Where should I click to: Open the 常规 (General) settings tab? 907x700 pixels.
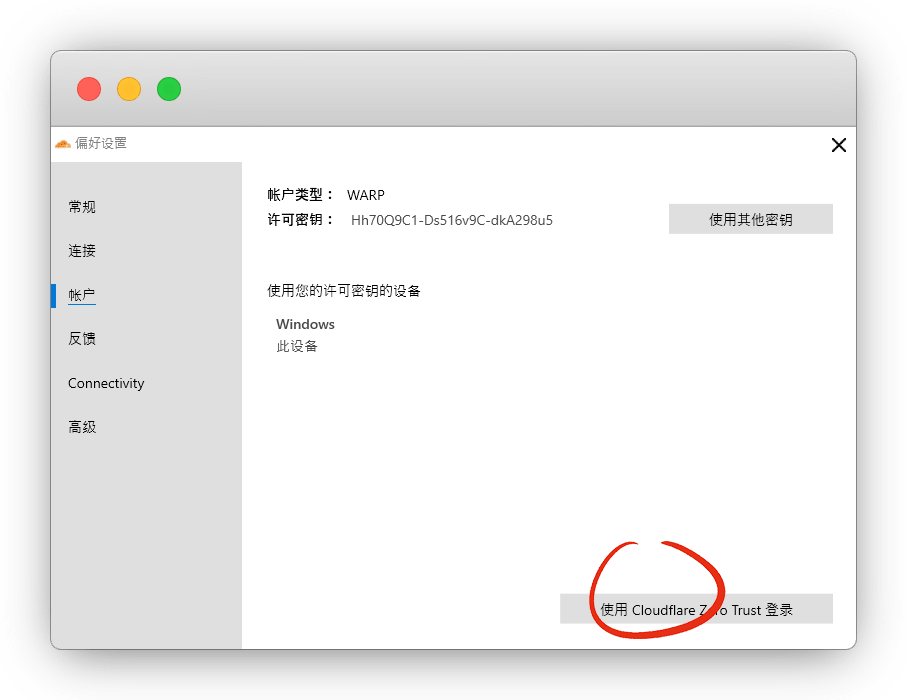click(82, 207)
